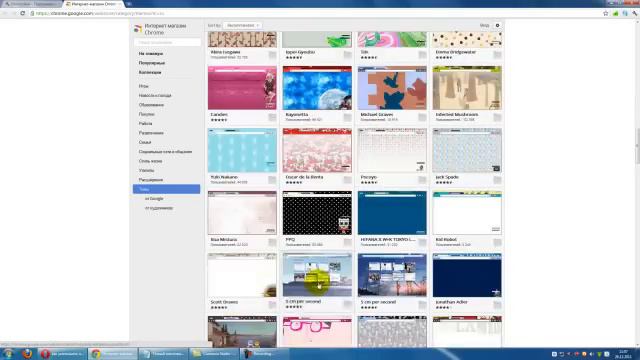Viewport: 640px width, 360px height.
Task: Open Chrome's wrench menu
Action: (635, 13)
